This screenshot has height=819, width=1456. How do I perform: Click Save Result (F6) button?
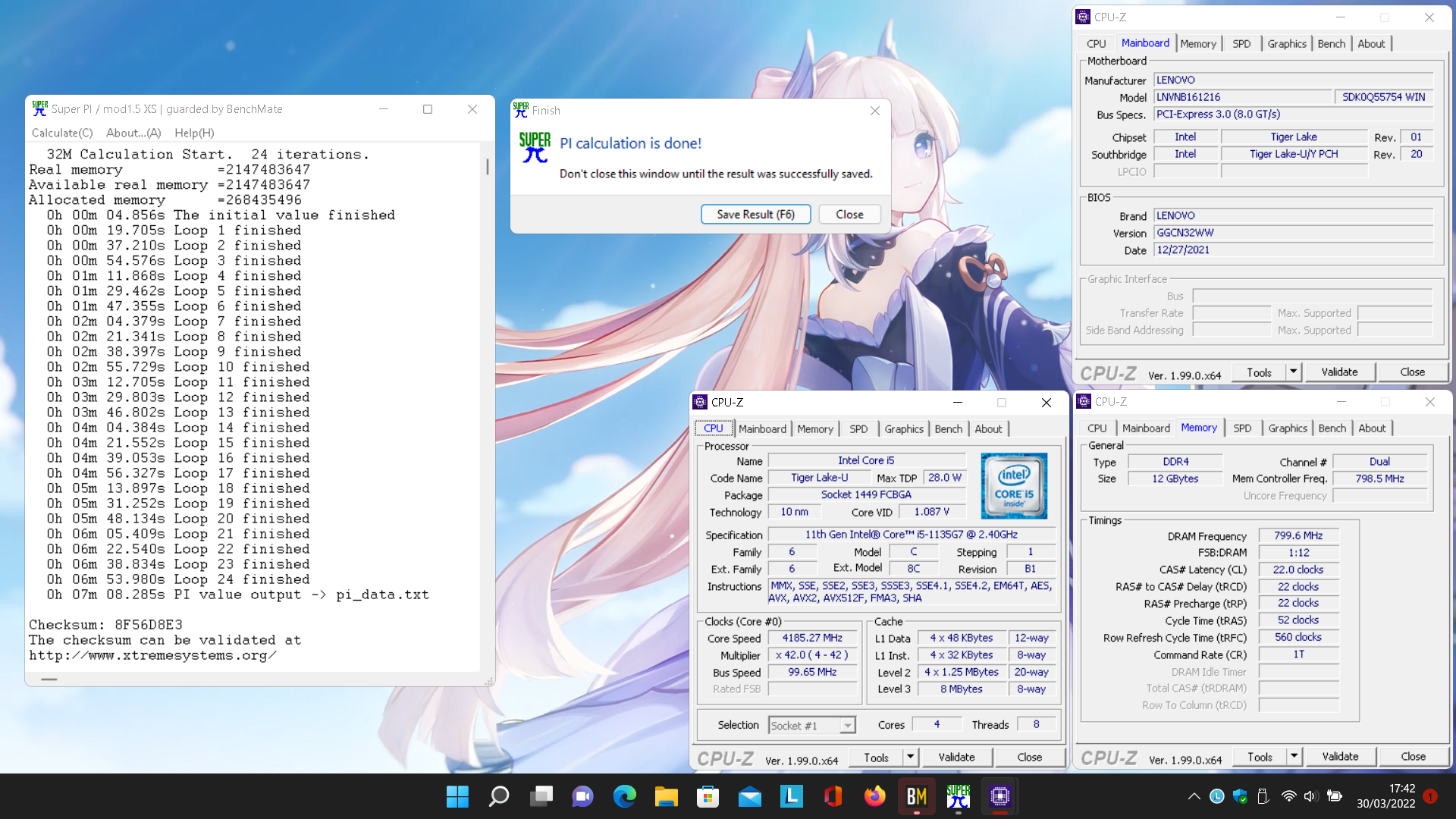tap(755, 215)
